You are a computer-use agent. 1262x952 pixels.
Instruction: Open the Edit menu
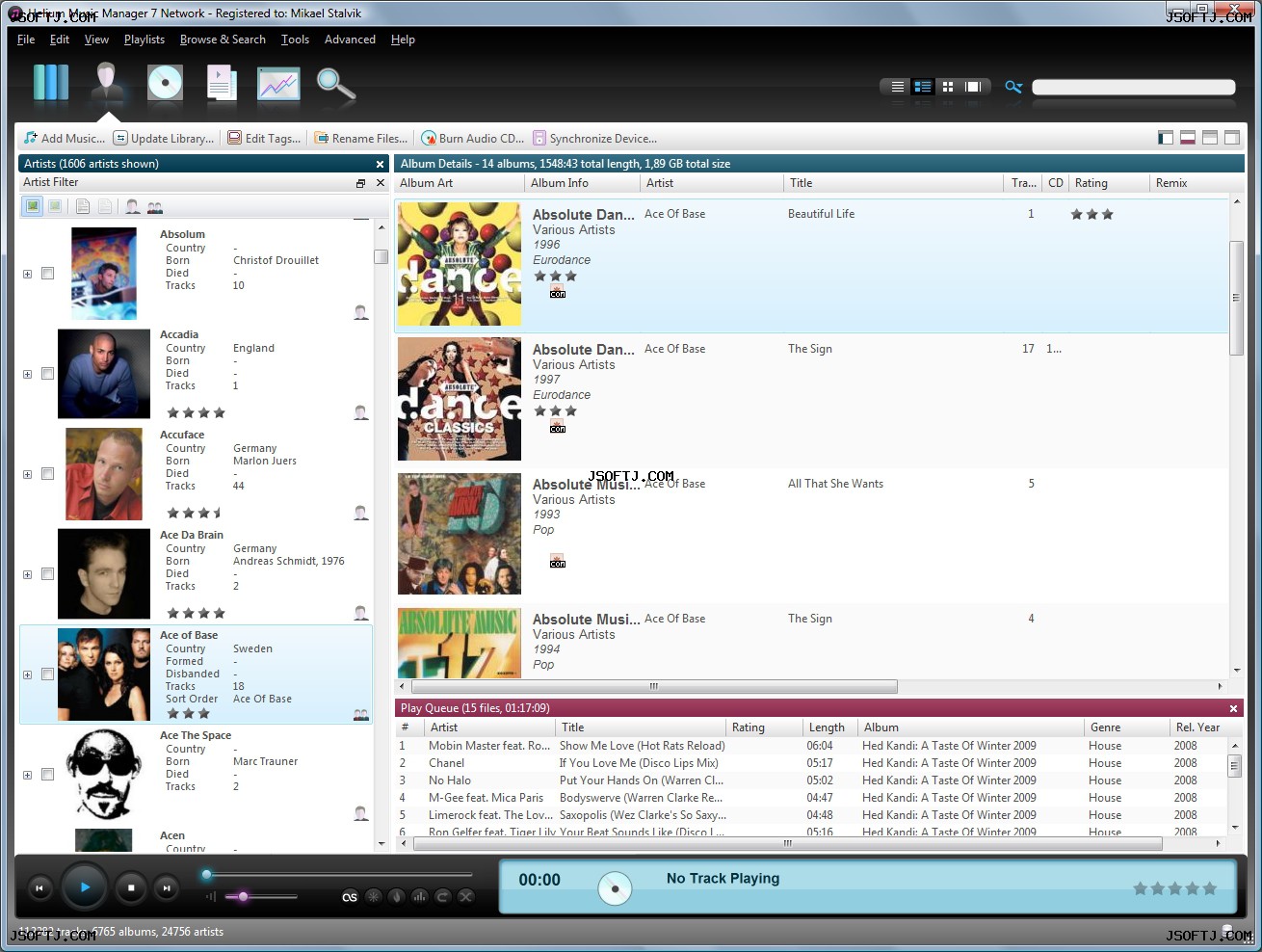[x=60, y=40]
